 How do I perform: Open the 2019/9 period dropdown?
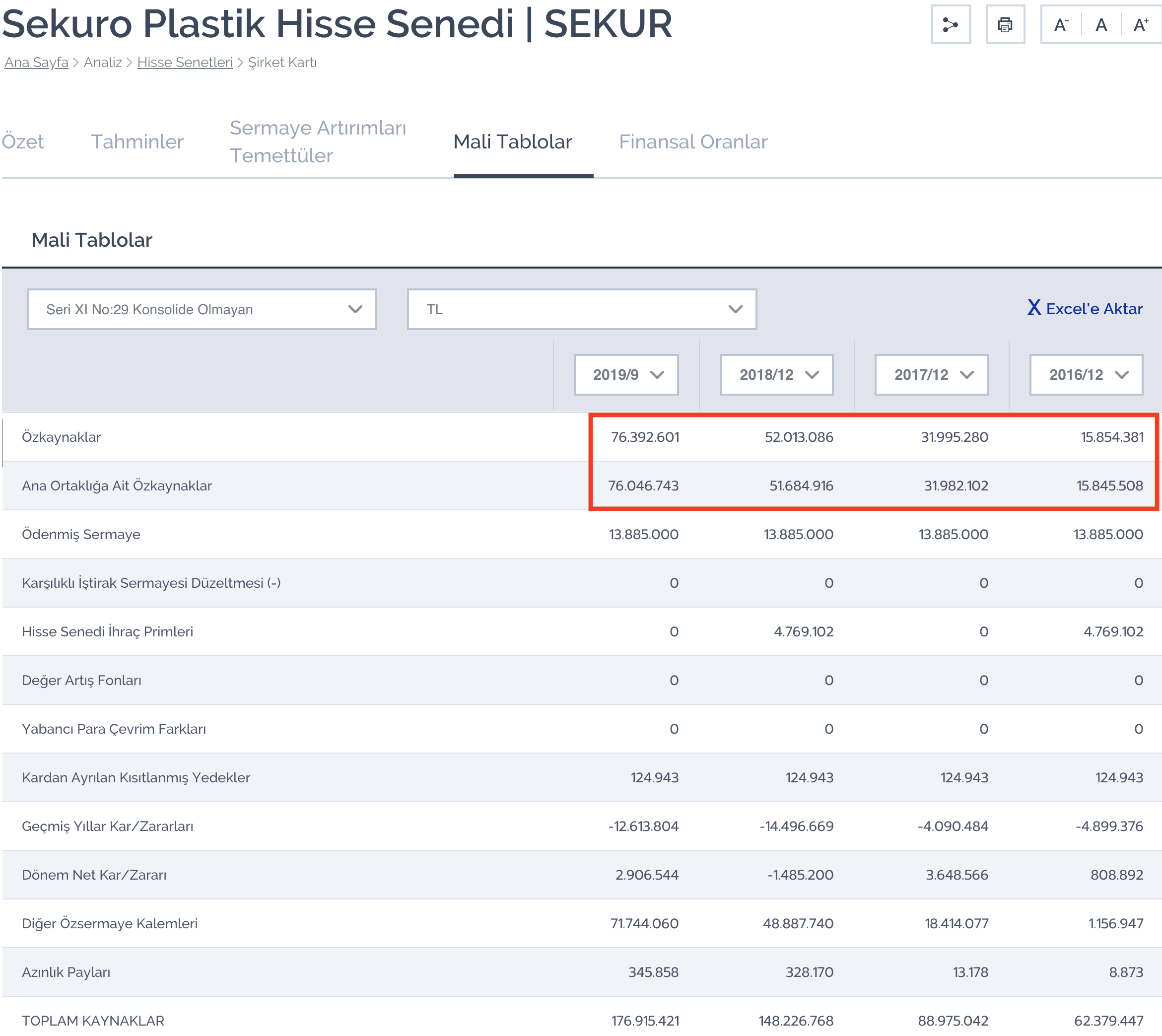[626, 375]
